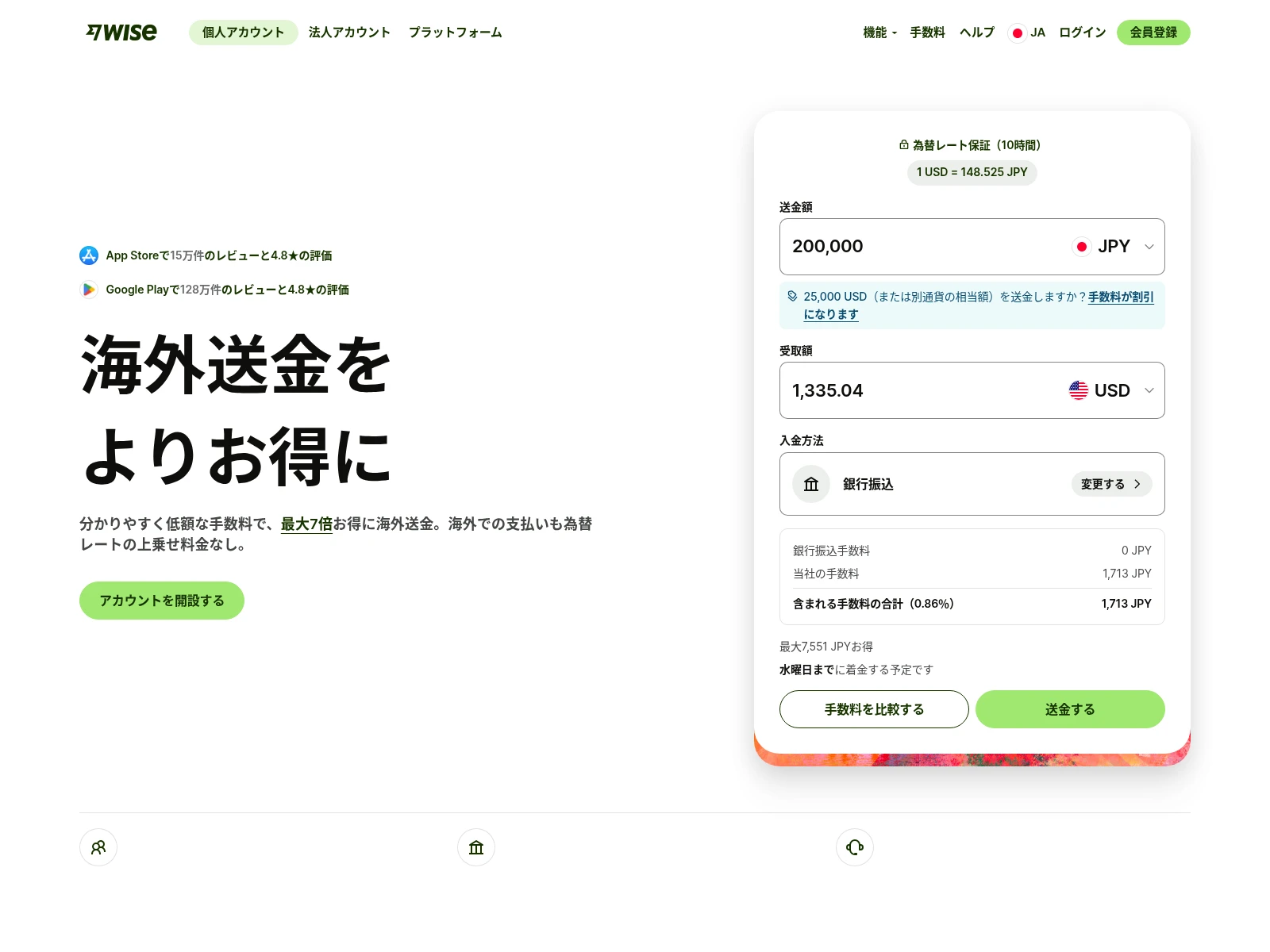Click the 送金する button

coord(1069,709)
